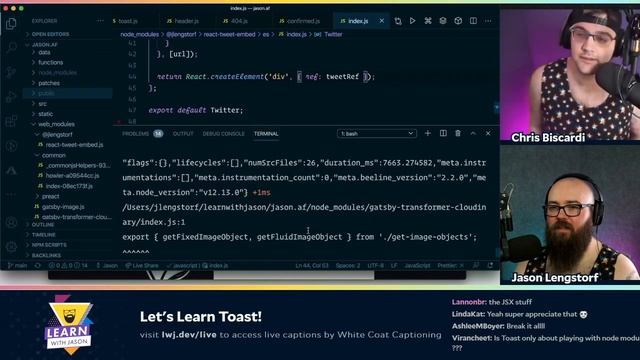Split the editor to the right

click(x=473, y=21)
